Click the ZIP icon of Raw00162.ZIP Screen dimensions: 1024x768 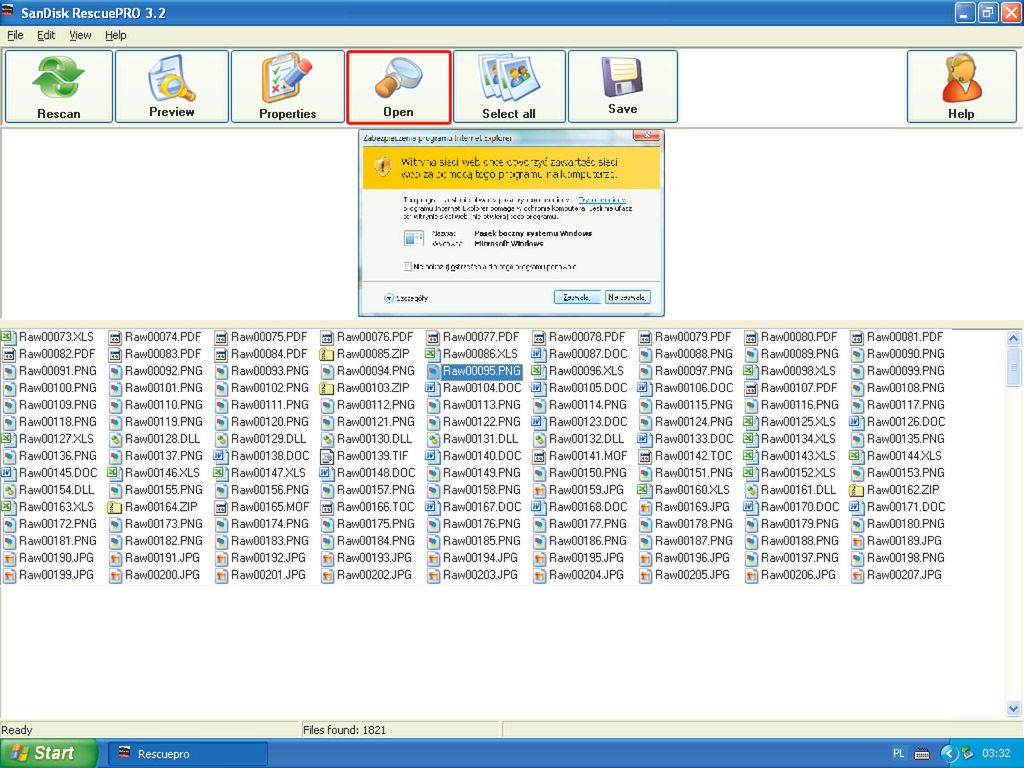(x=856, y=490)
